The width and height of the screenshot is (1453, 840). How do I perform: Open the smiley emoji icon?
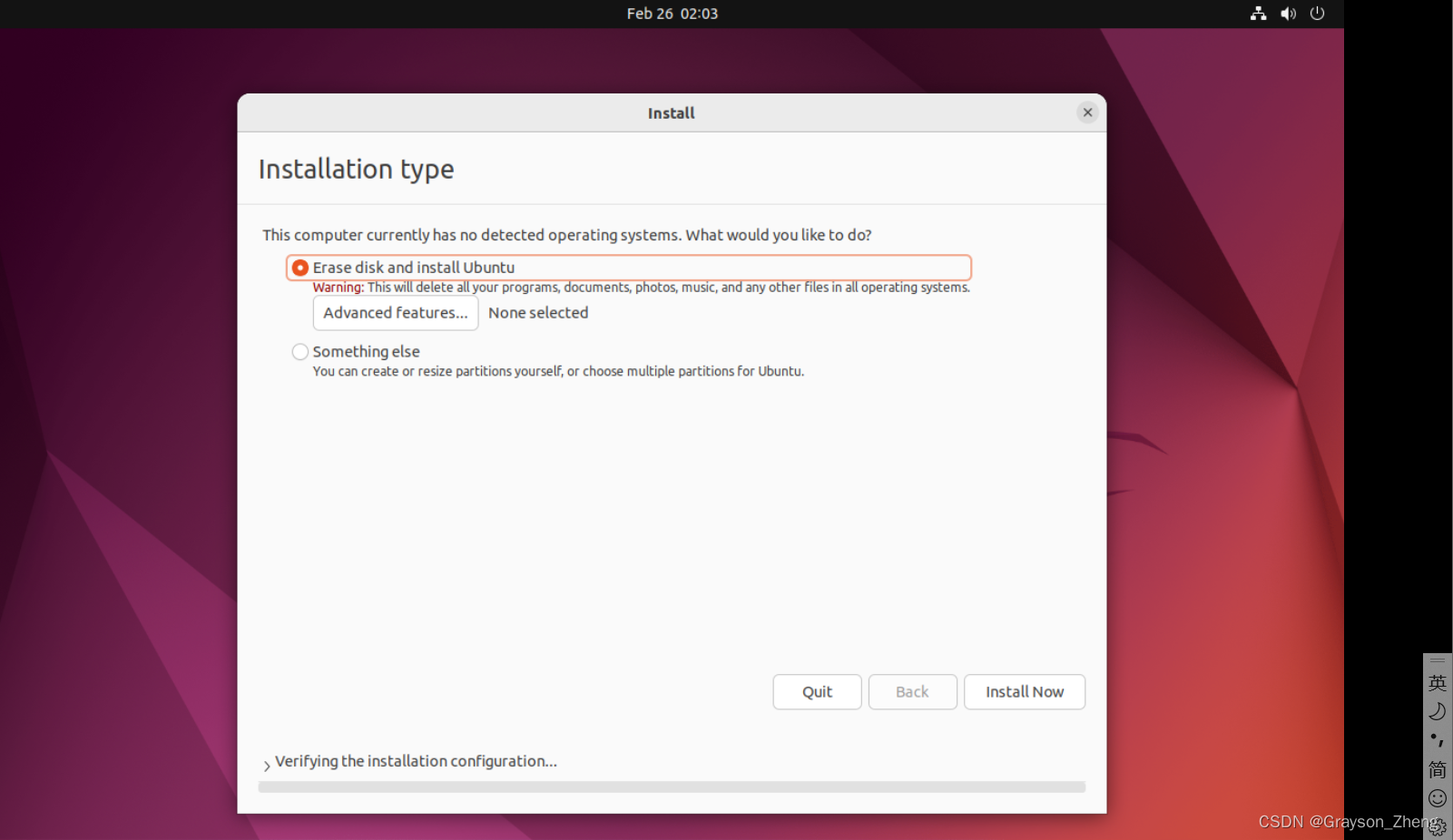[1438, 798]
